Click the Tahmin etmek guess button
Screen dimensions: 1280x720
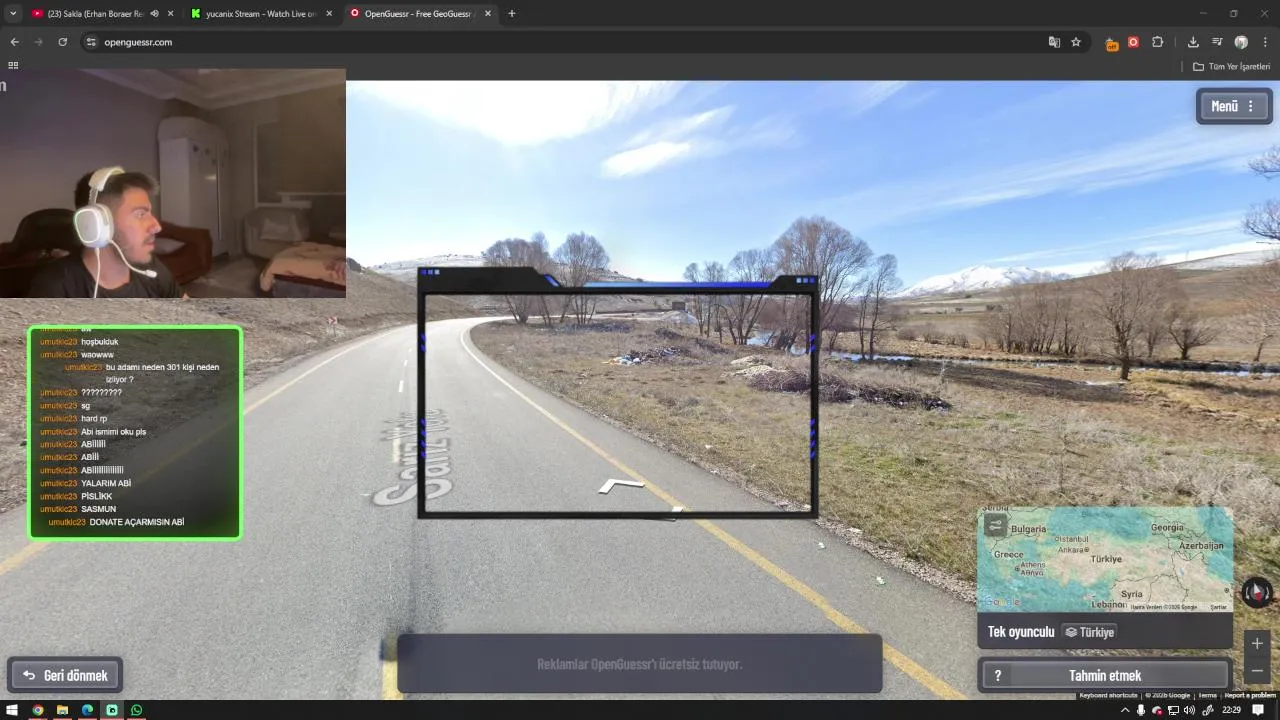coord(1104,675)
